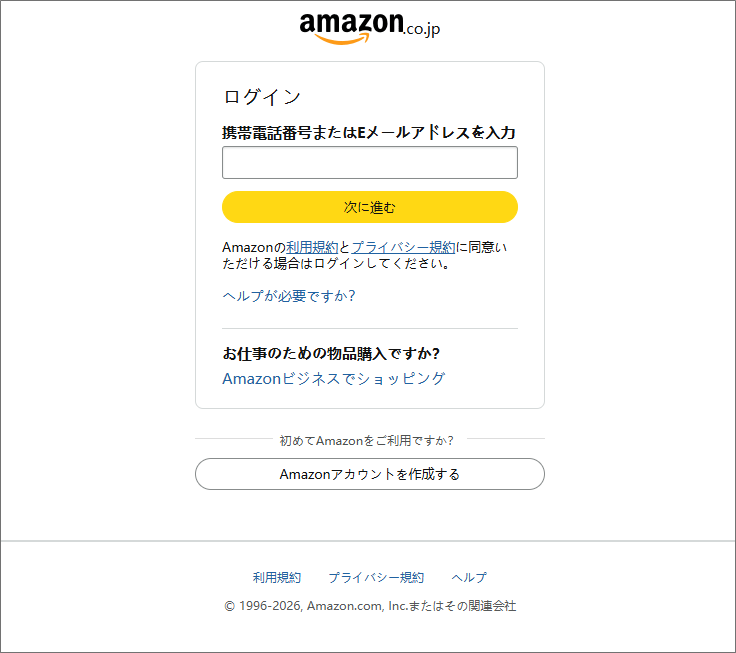Click the footer ヘルプ link
Screen dimensions: 736x653
[x=468, y=577]
